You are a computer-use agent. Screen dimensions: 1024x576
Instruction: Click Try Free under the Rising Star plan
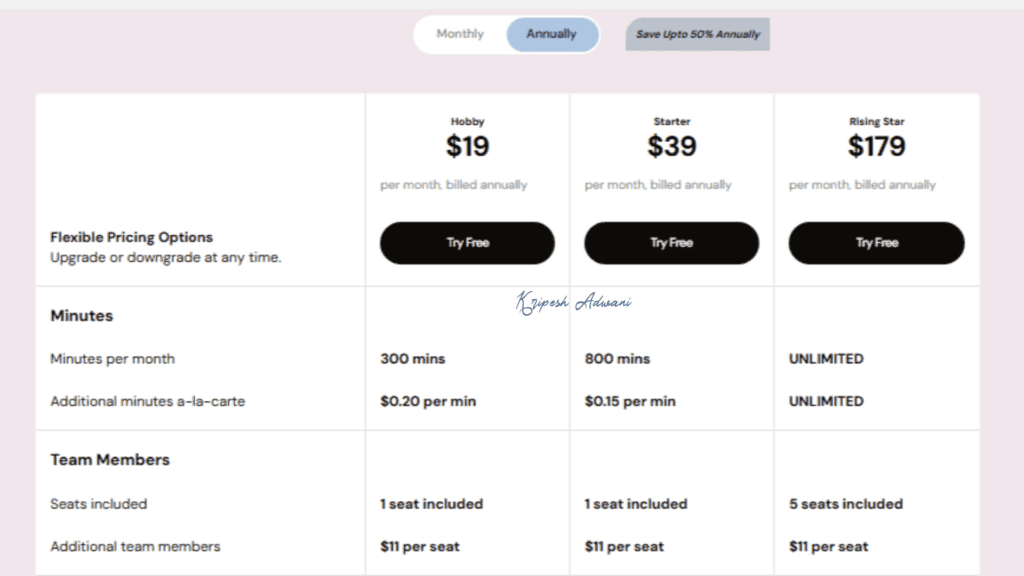pos(876,242)
